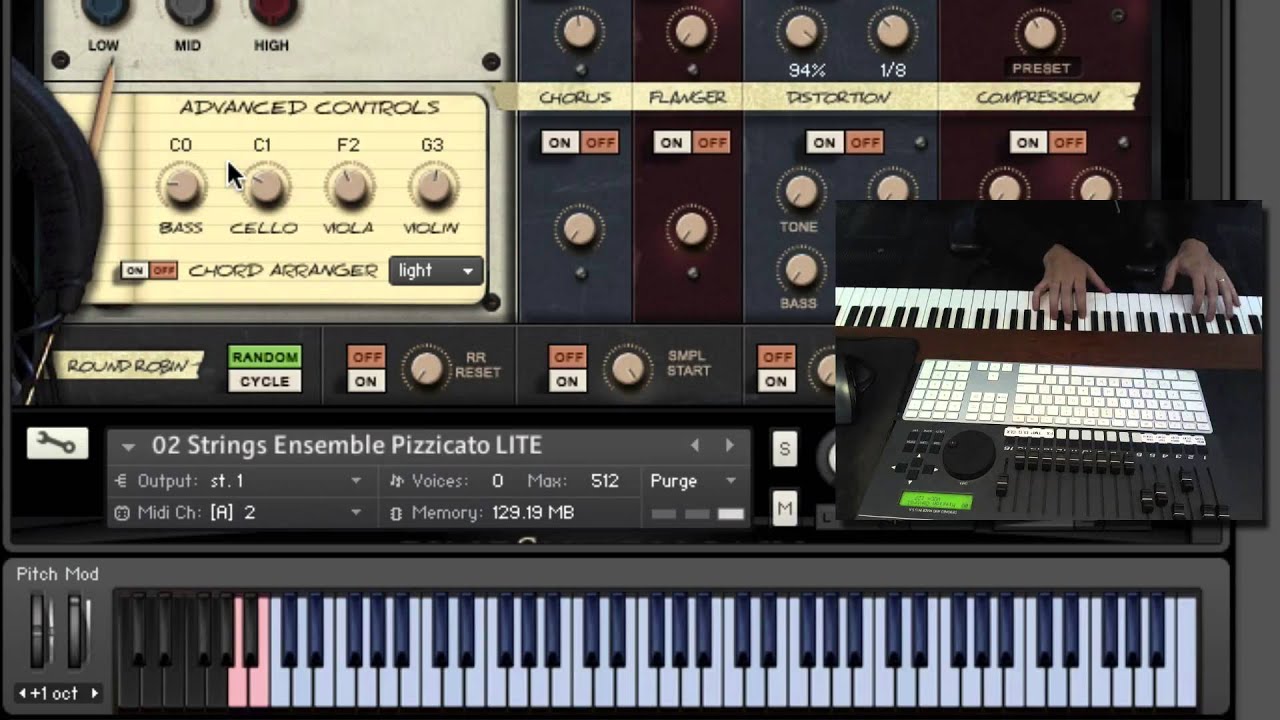This screenshot has width=1280, height=720.
Task: Turn Flanger ON
Action: pyautogui.click(x=672, y=143)
